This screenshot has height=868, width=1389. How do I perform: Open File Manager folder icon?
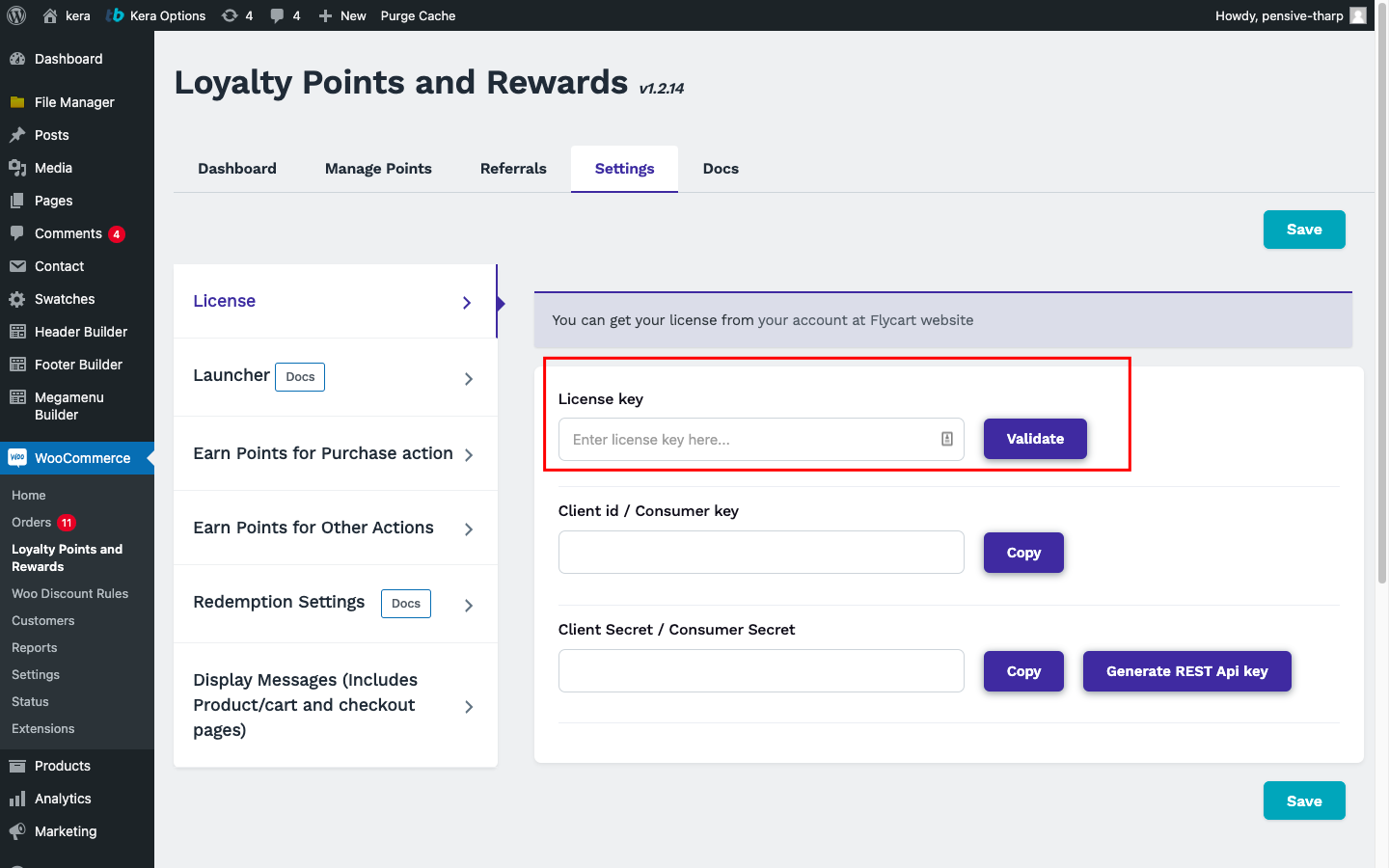click(x=17, y=102)
